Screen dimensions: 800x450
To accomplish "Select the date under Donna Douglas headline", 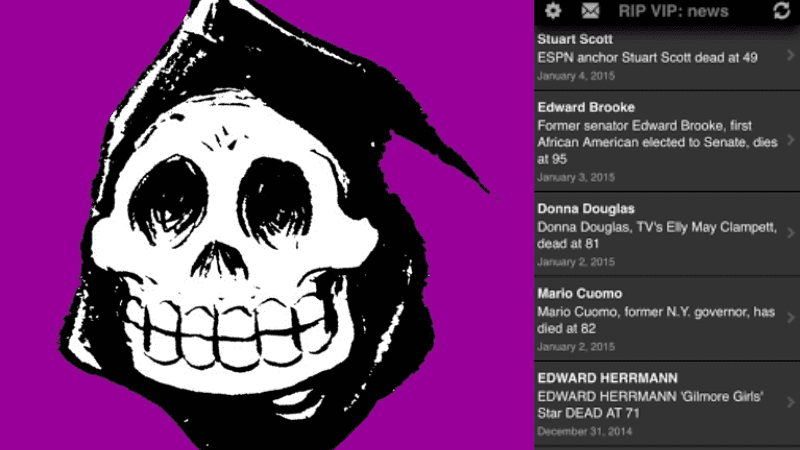I will 576,262.
